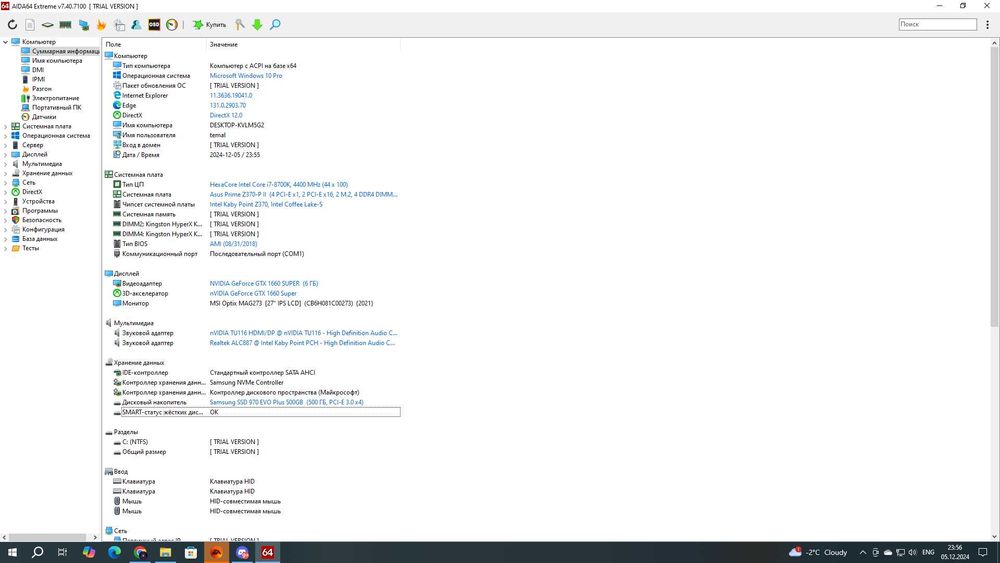
Task: Open the NVIDIA GeForce GTX 1660 SUPER (6 ГБ) link
Action: click(263, 284)
